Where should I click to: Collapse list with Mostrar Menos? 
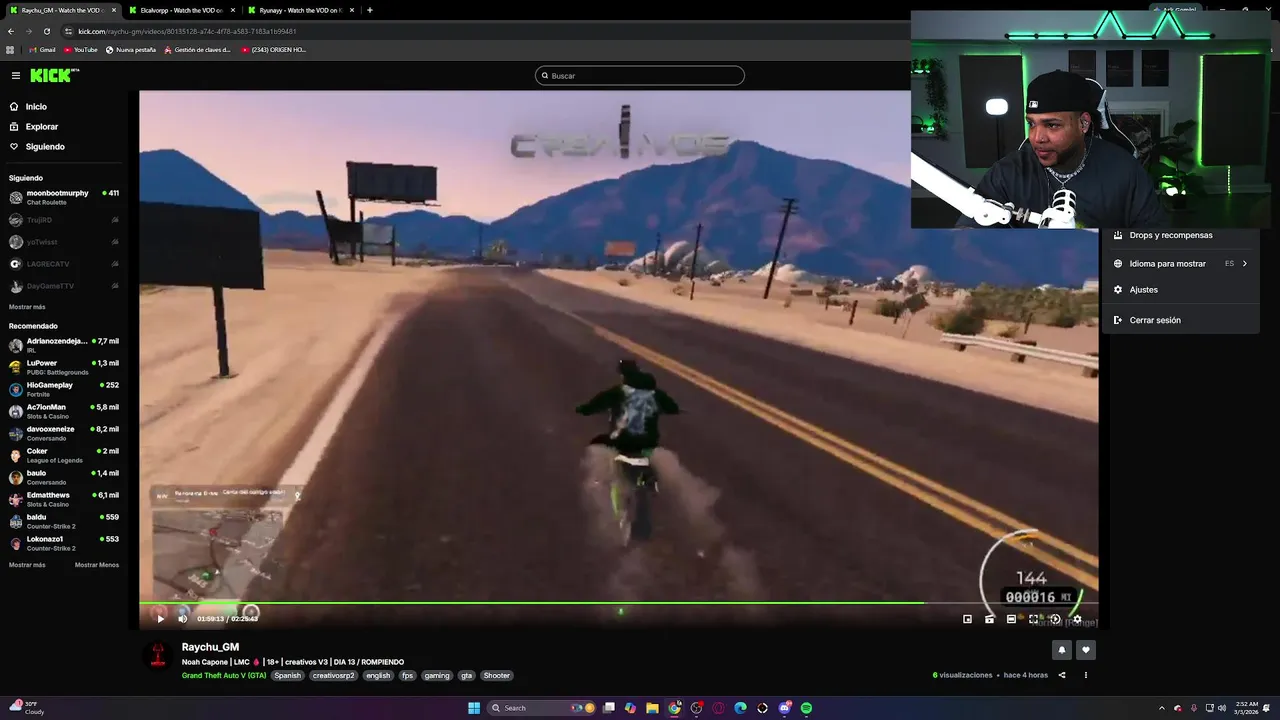(97, 565)
